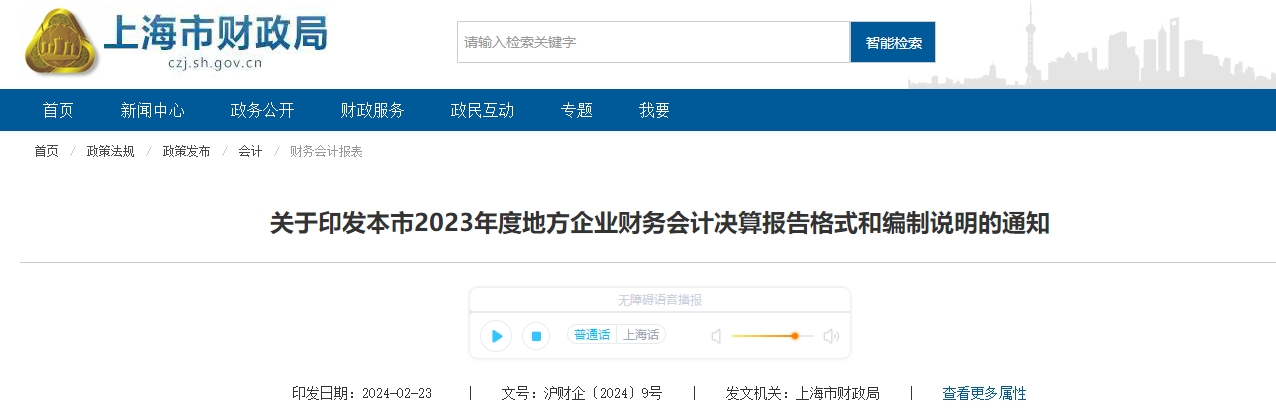1276x410 pixels.
Task: Go to 会计 in the breadcrumb
Action: [x=250, y=151]
